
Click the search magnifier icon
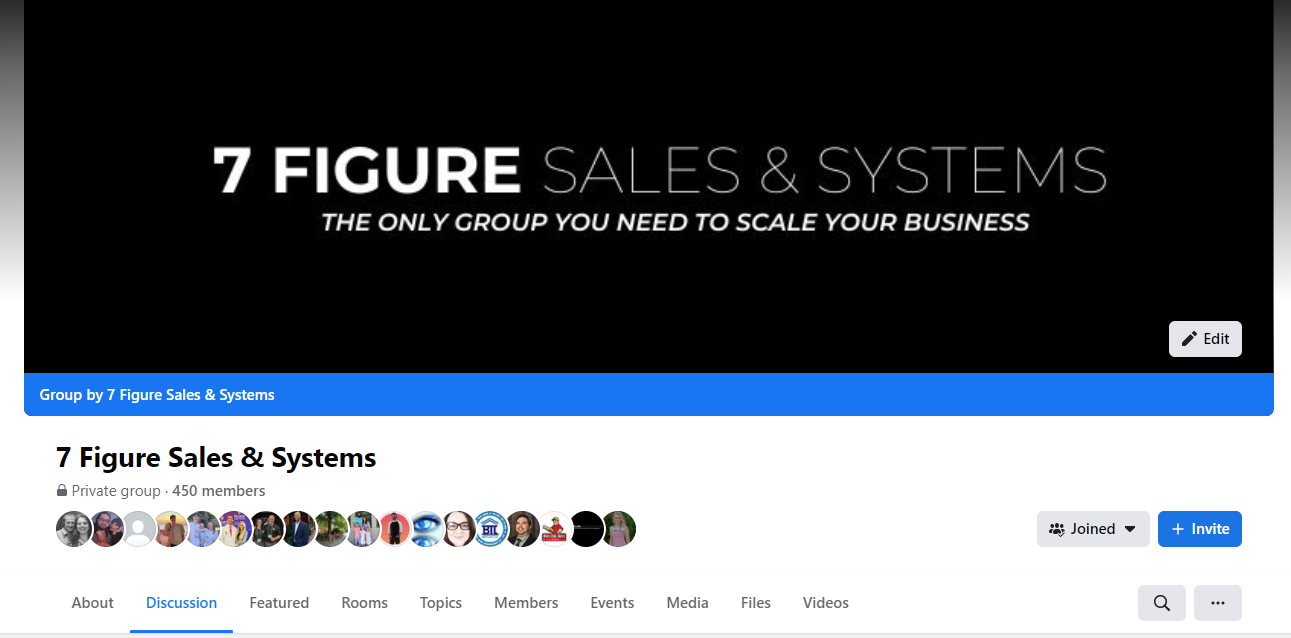tap(1162, 603)
